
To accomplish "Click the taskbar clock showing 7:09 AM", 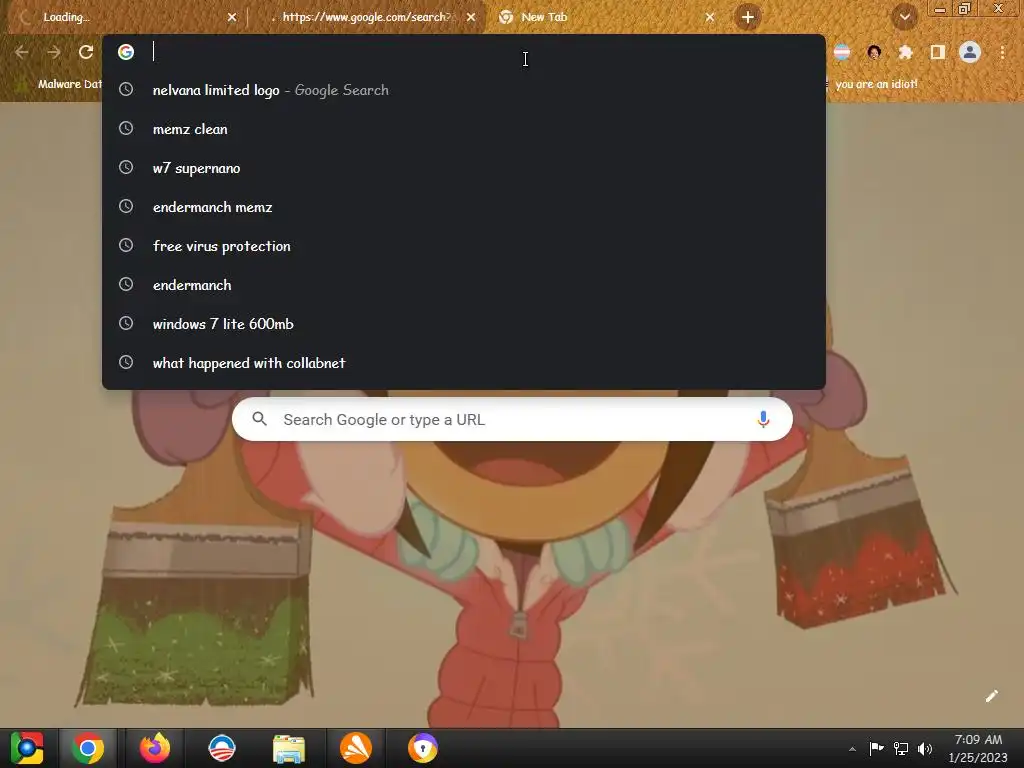I will pyautogui.click(x=978, y=748).
